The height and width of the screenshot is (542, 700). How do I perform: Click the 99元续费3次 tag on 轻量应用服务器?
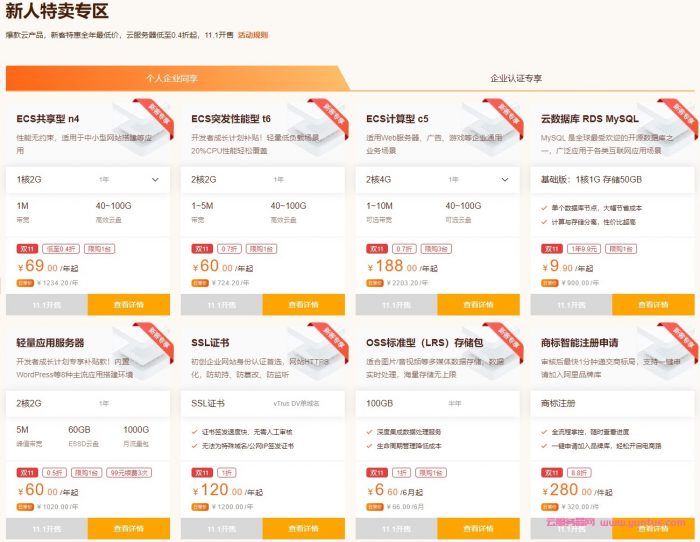(129, 472)
